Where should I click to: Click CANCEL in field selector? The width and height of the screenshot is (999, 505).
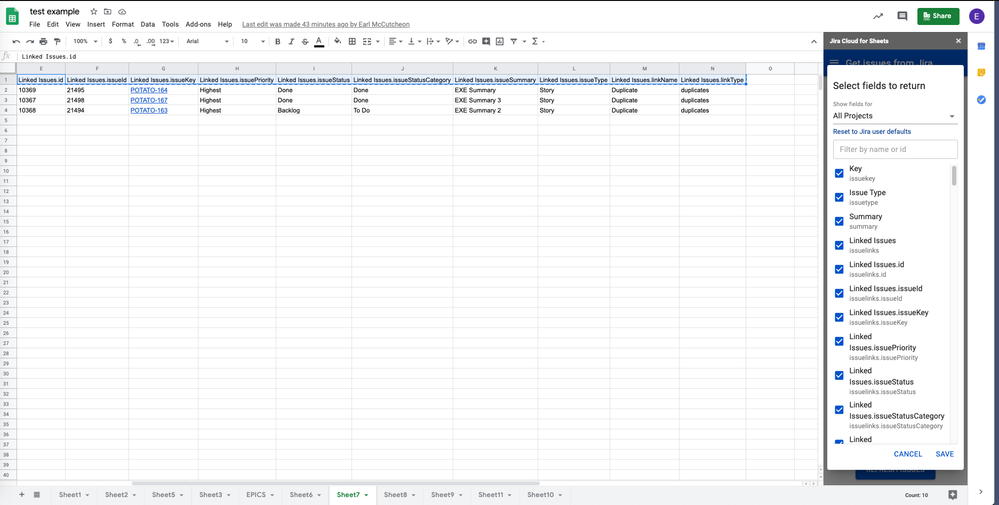pyautogui.click(x=908, y=454)
